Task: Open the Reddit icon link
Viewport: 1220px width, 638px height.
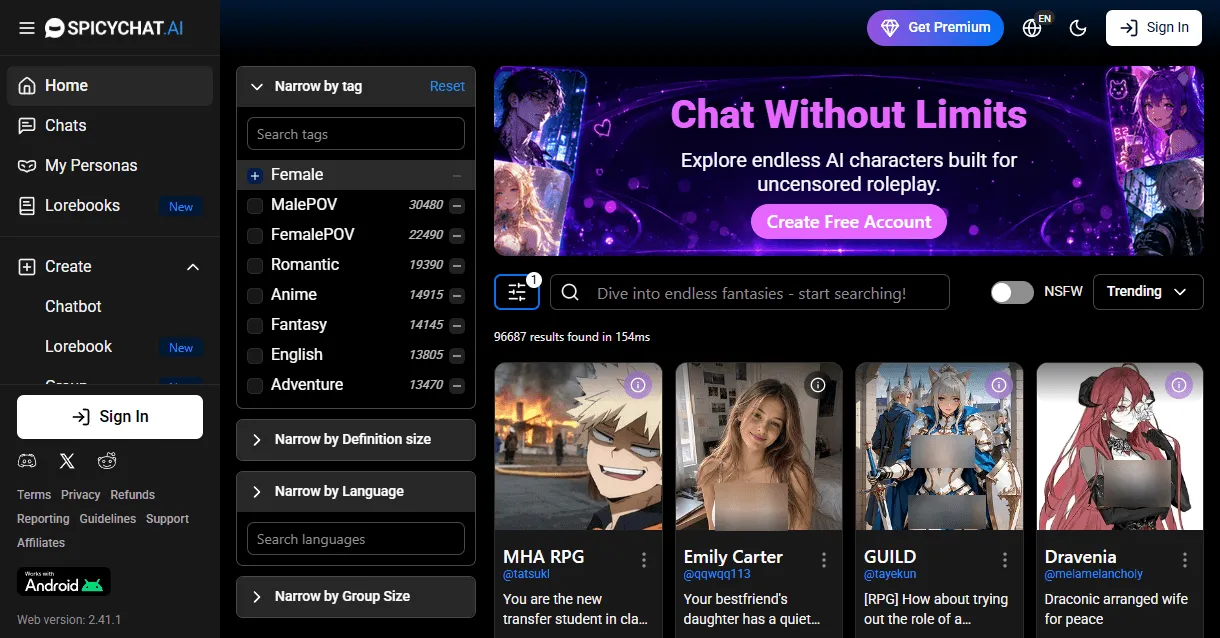Action: pyautogui.click(x=107, y=461)
